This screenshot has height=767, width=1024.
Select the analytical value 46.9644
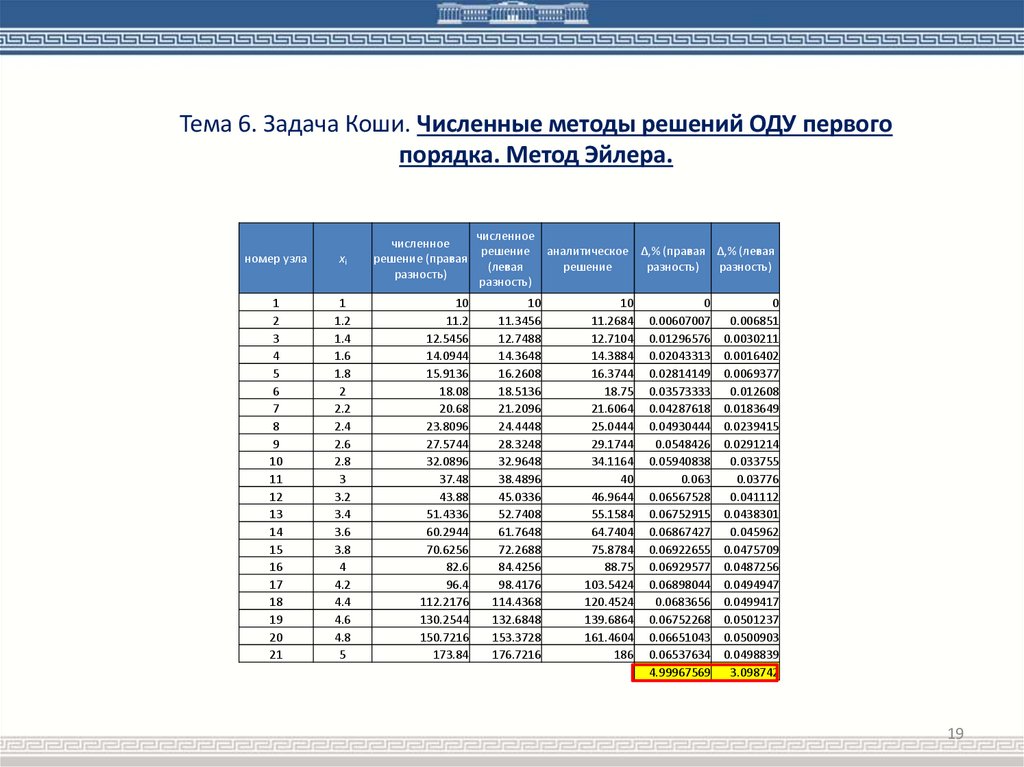pos(588,497)
